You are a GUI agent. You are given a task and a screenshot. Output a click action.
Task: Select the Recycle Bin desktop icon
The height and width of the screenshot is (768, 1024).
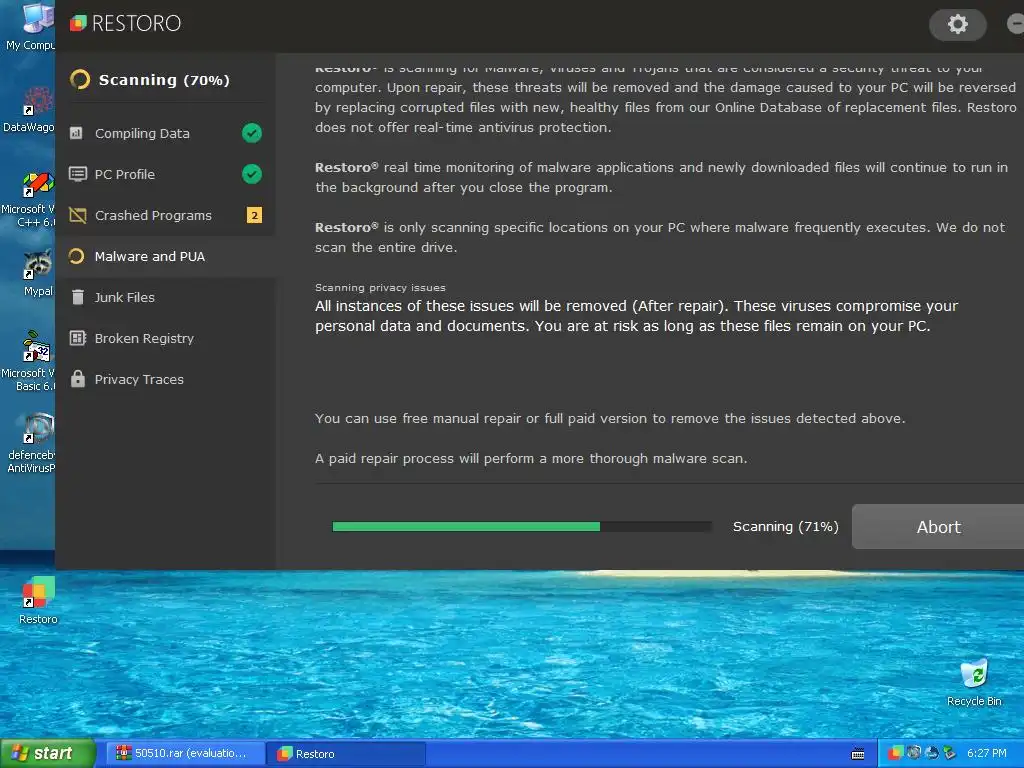[974, 682]
